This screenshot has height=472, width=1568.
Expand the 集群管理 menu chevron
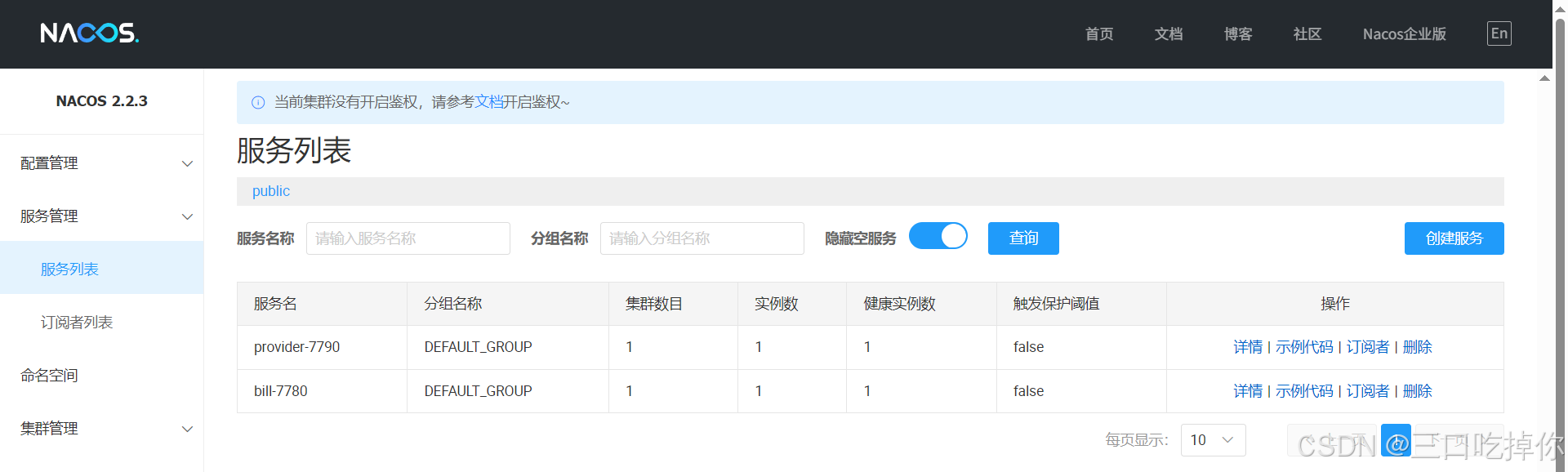pos(187,429)
